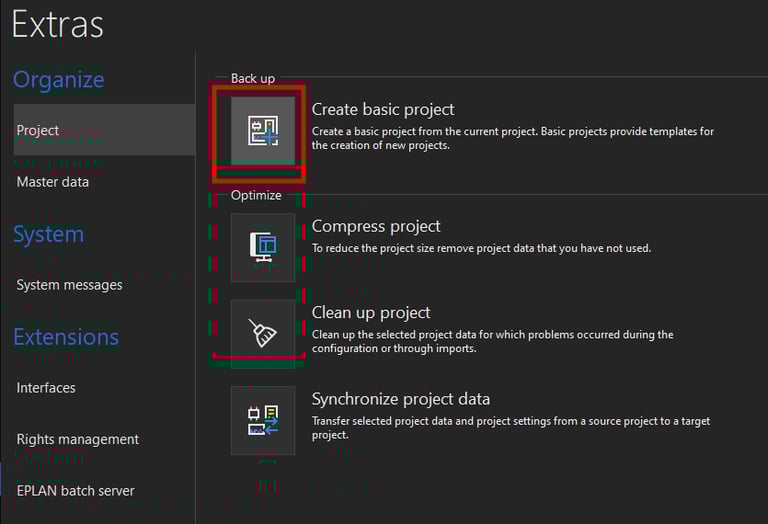Click the Extensions category heading

66,337
